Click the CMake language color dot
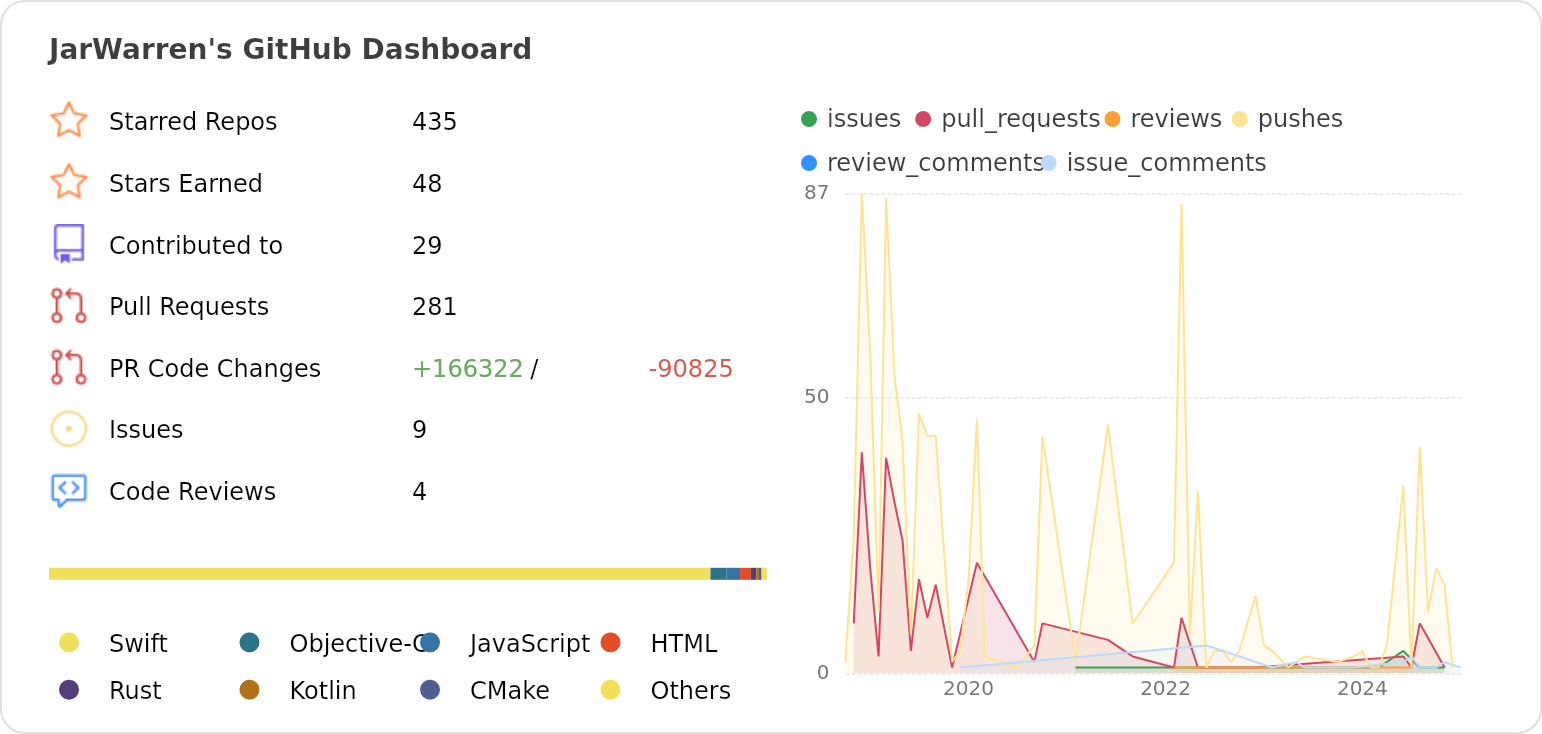Screen dimensions: 1542x734 430,689
